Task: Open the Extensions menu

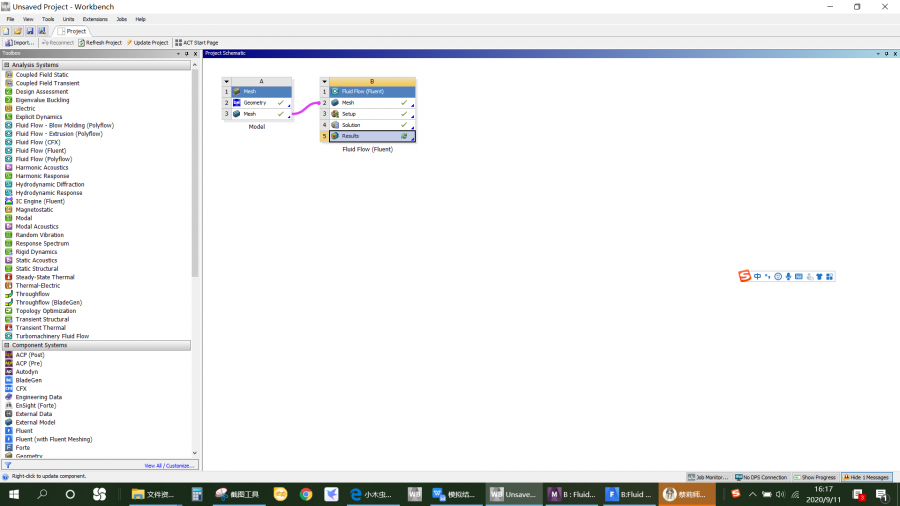Action: click(95, 19)
